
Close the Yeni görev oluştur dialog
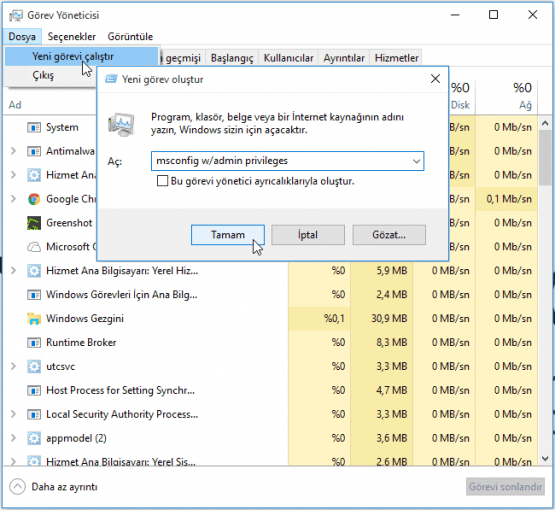[x=435, y=79]
